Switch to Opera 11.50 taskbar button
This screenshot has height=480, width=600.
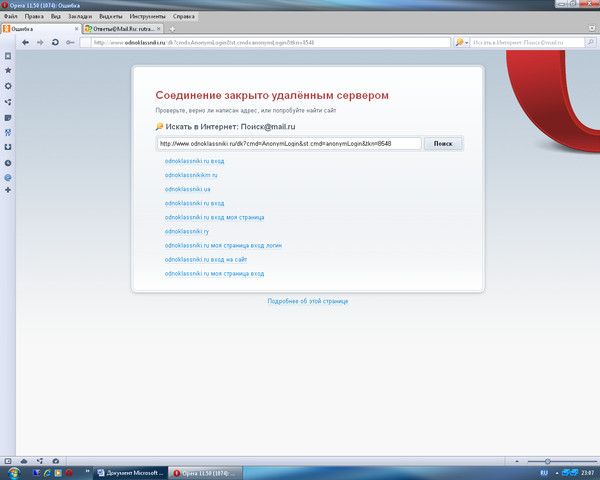coord(205,473)
